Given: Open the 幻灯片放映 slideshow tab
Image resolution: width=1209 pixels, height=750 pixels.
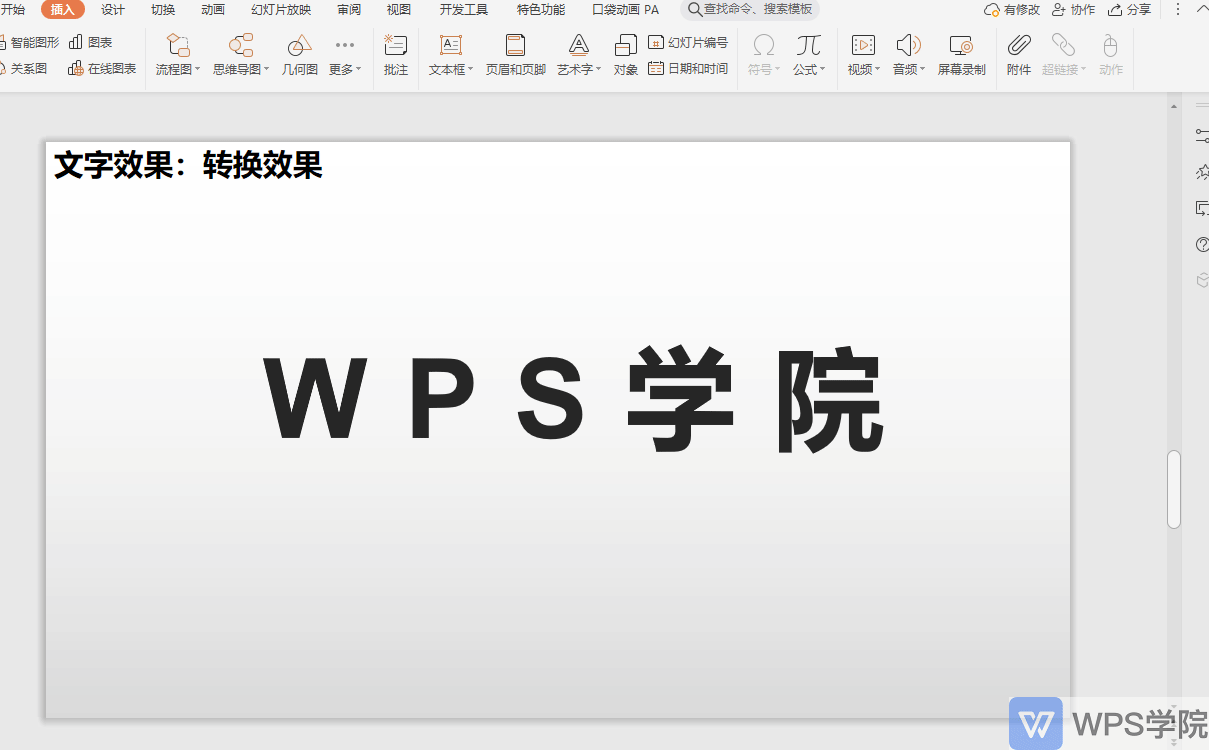Looking at the screenshot, I should coord(281,10).
